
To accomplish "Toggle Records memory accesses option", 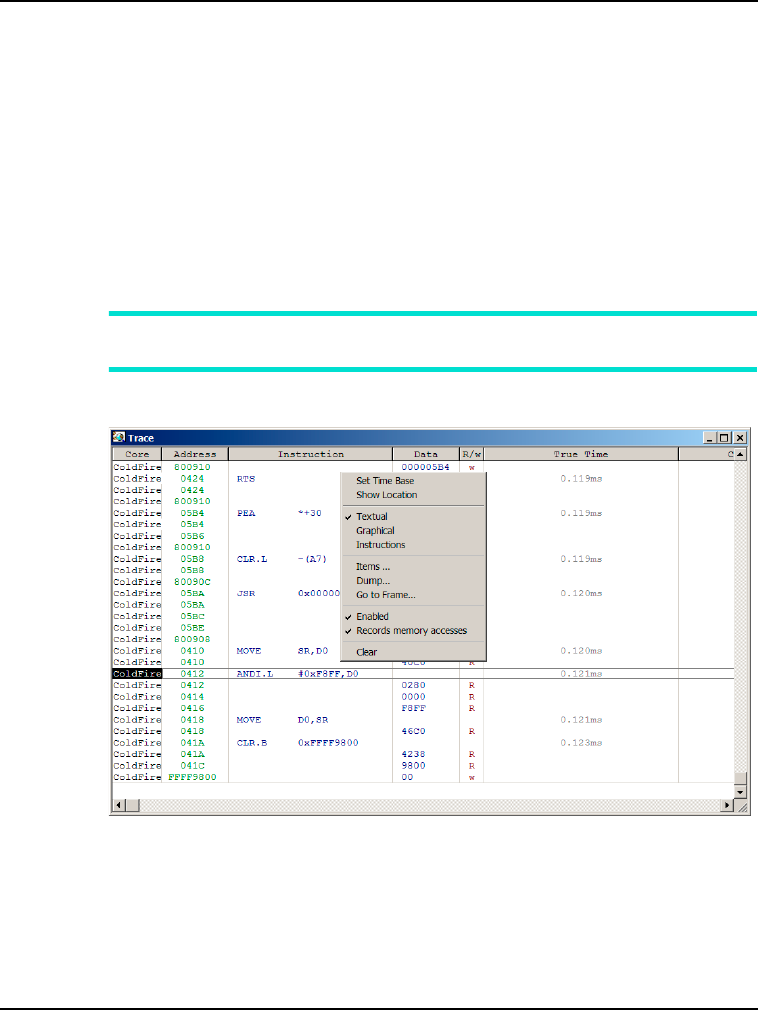I will 411,631.
